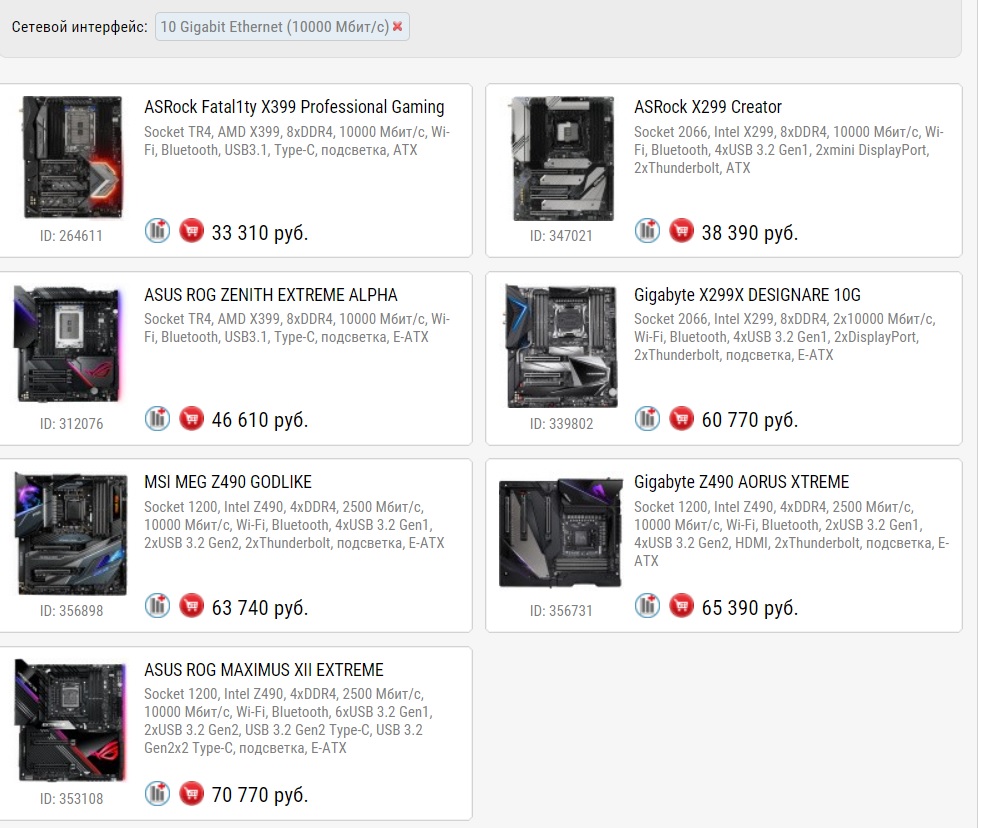Screen dimensions: 992x828
Task: Click the ASUS ROG ZENITH EXTREME ALPHA specs text
Action: point(297,328)
